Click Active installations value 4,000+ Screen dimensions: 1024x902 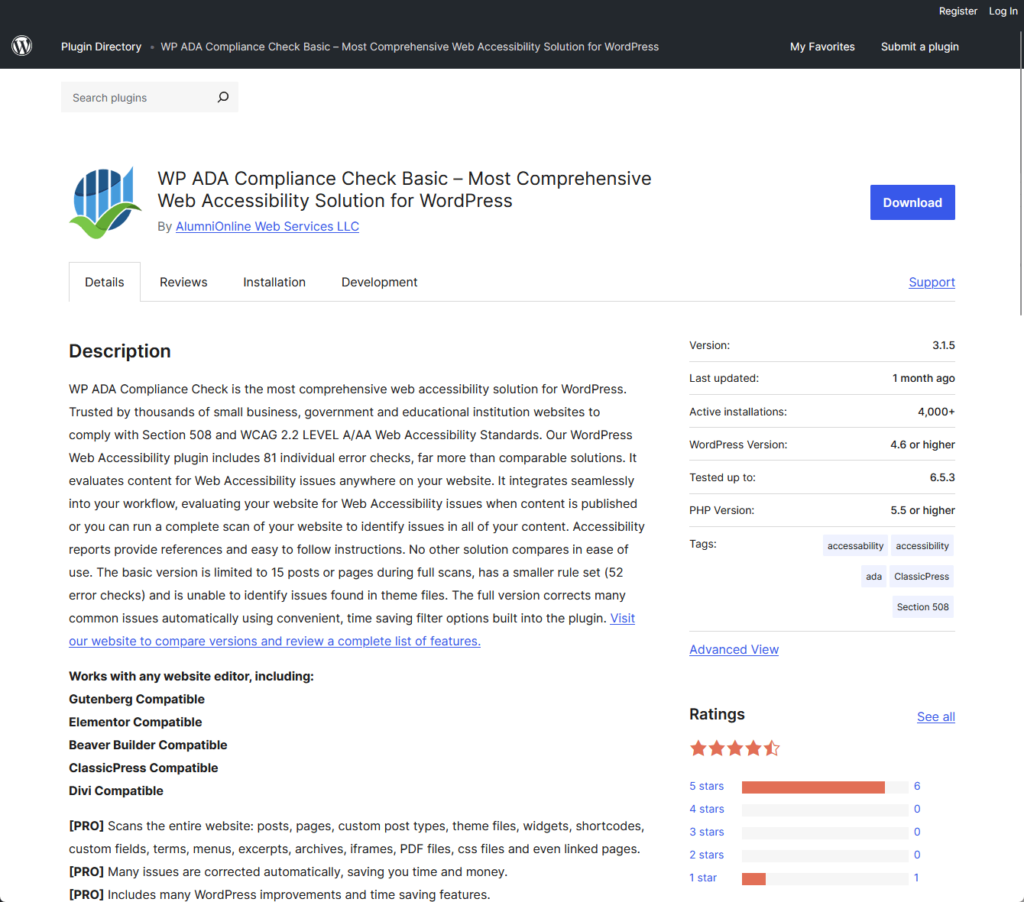coord(936,411)
